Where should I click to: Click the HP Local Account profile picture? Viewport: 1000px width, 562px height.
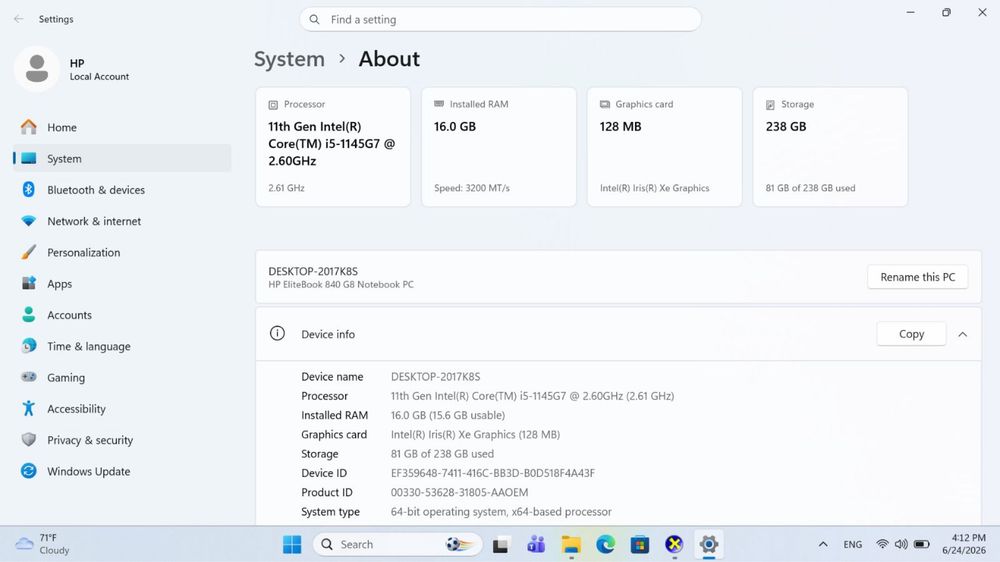pyautogui.click(x=37, y=69)
